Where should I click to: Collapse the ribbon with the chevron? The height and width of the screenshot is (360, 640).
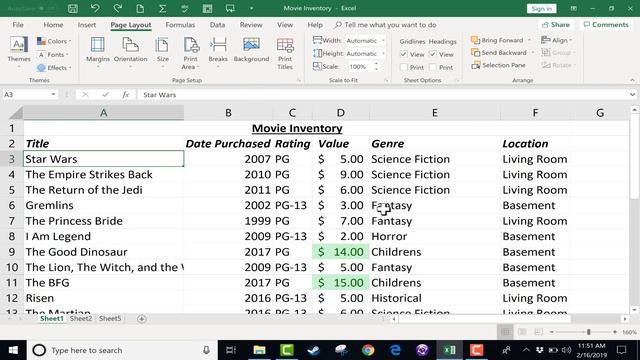(632, 80)
